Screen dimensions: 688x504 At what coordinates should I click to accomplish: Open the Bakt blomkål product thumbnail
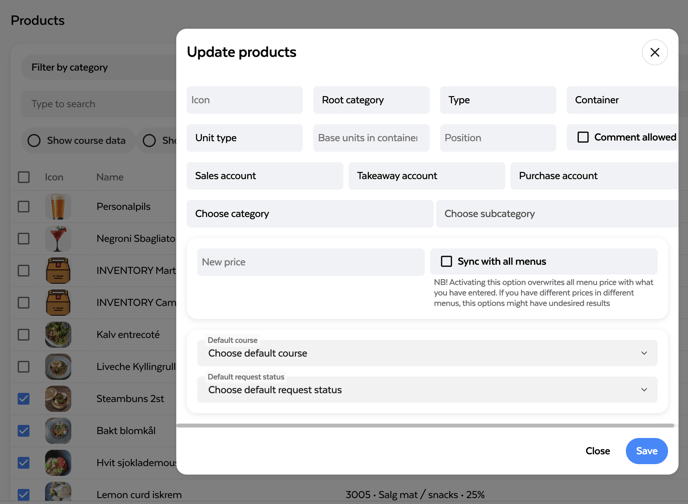pyautogui.click(x=58, y=430)
